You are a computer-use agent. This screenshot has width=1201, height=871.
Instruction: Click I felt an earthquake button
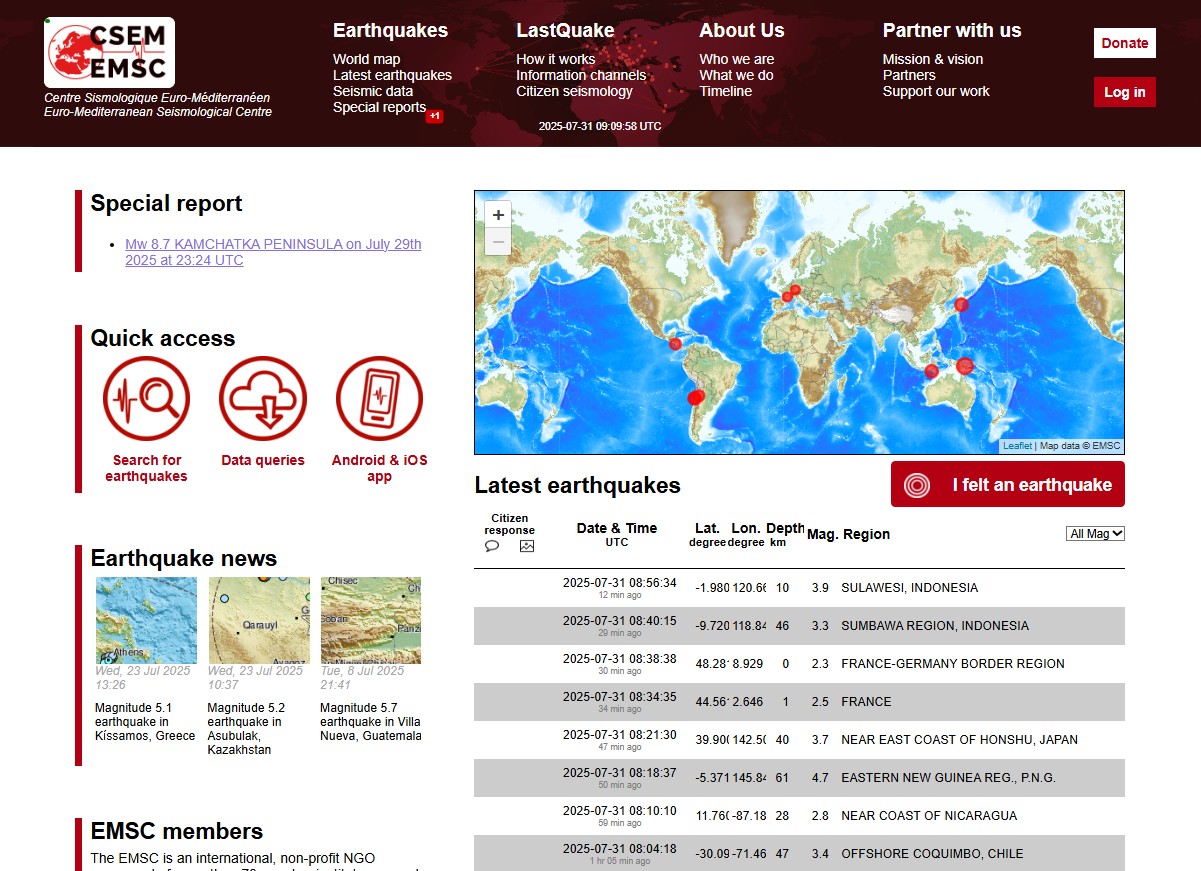1008,484
